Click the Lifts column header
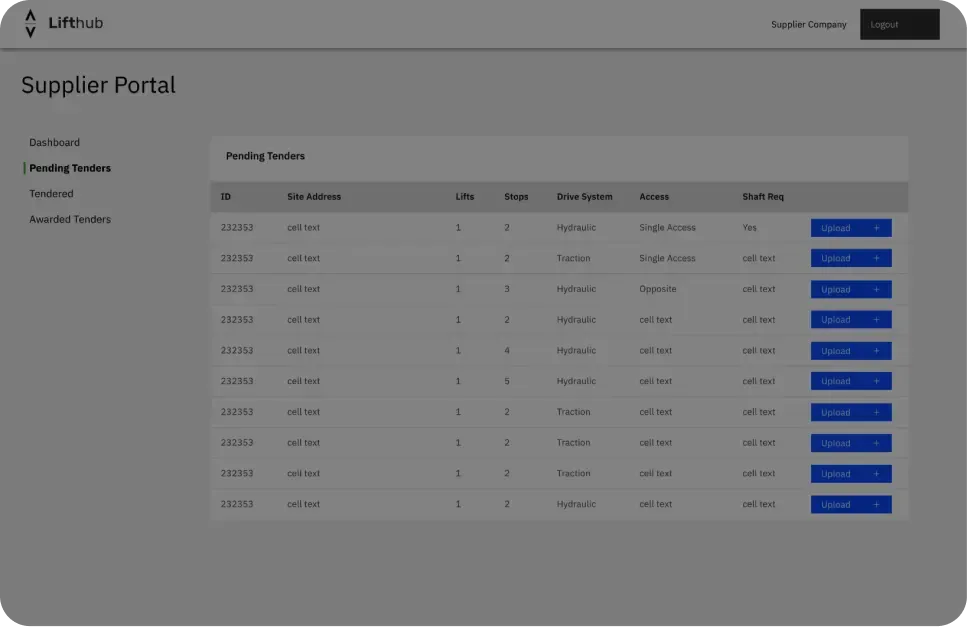 (465, 197)
